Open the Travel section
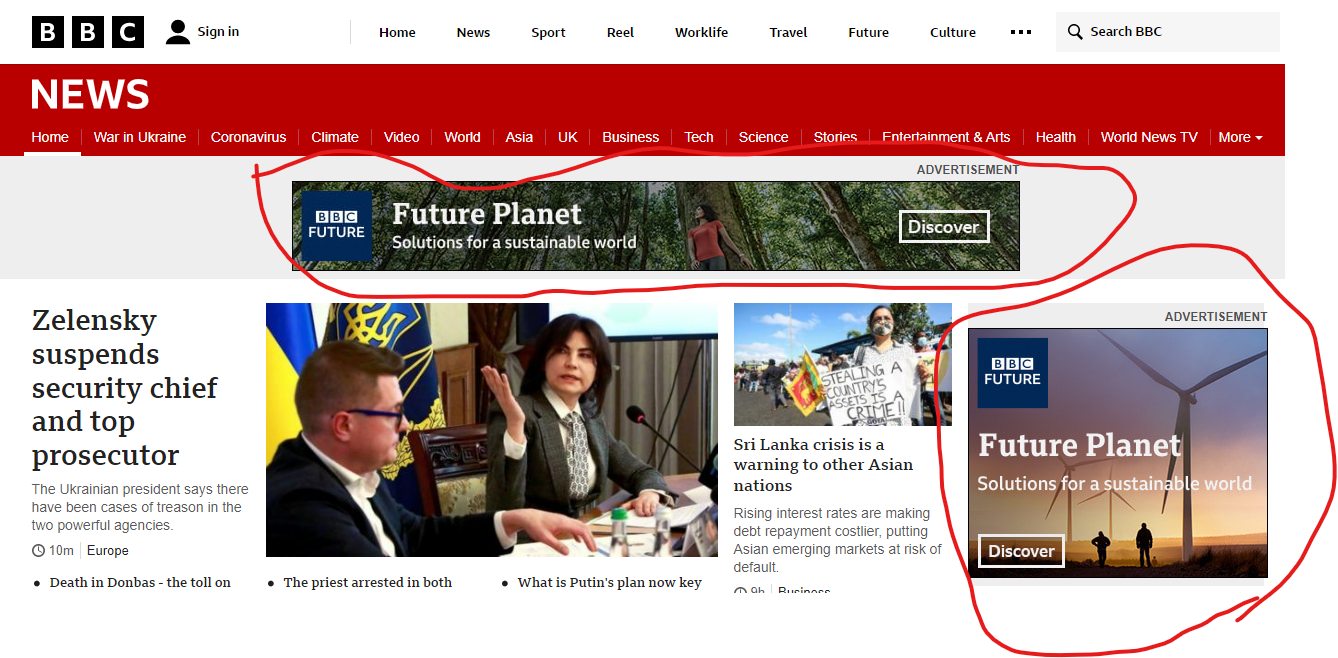 (788, 32)
